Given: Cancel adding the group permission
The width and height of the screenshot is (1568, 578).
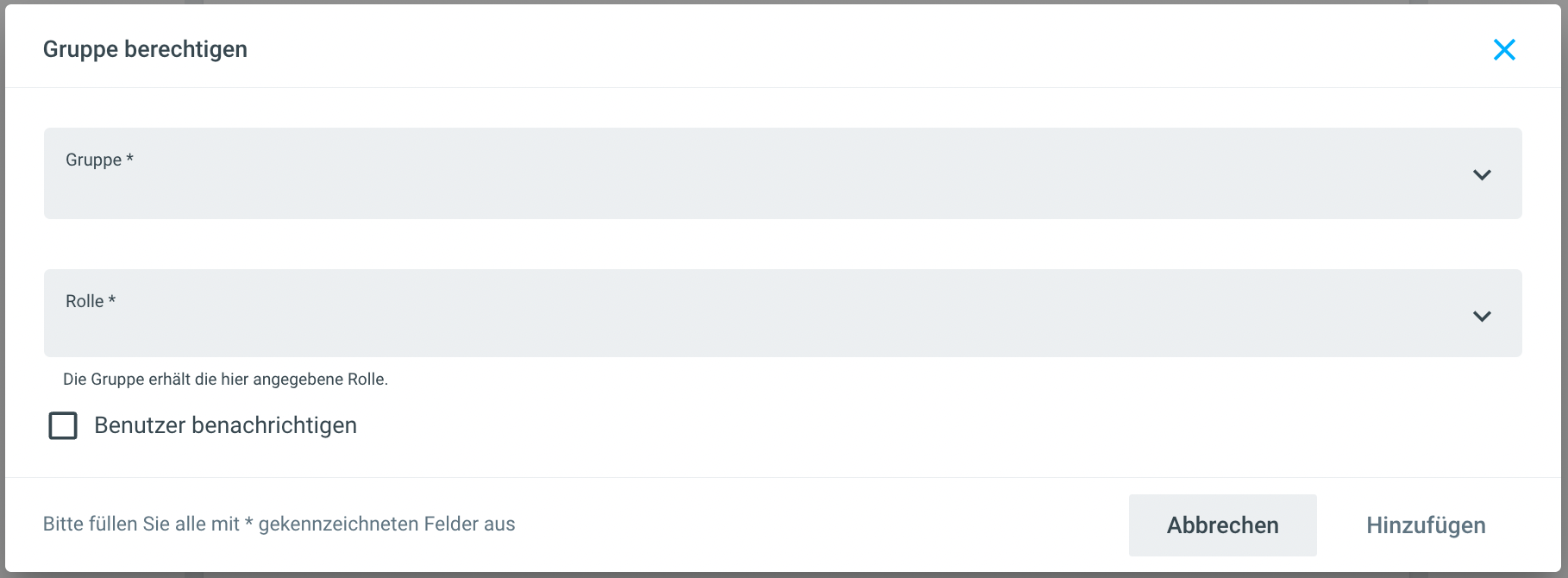Looking at the screenshot, I should coord(1222,525).
